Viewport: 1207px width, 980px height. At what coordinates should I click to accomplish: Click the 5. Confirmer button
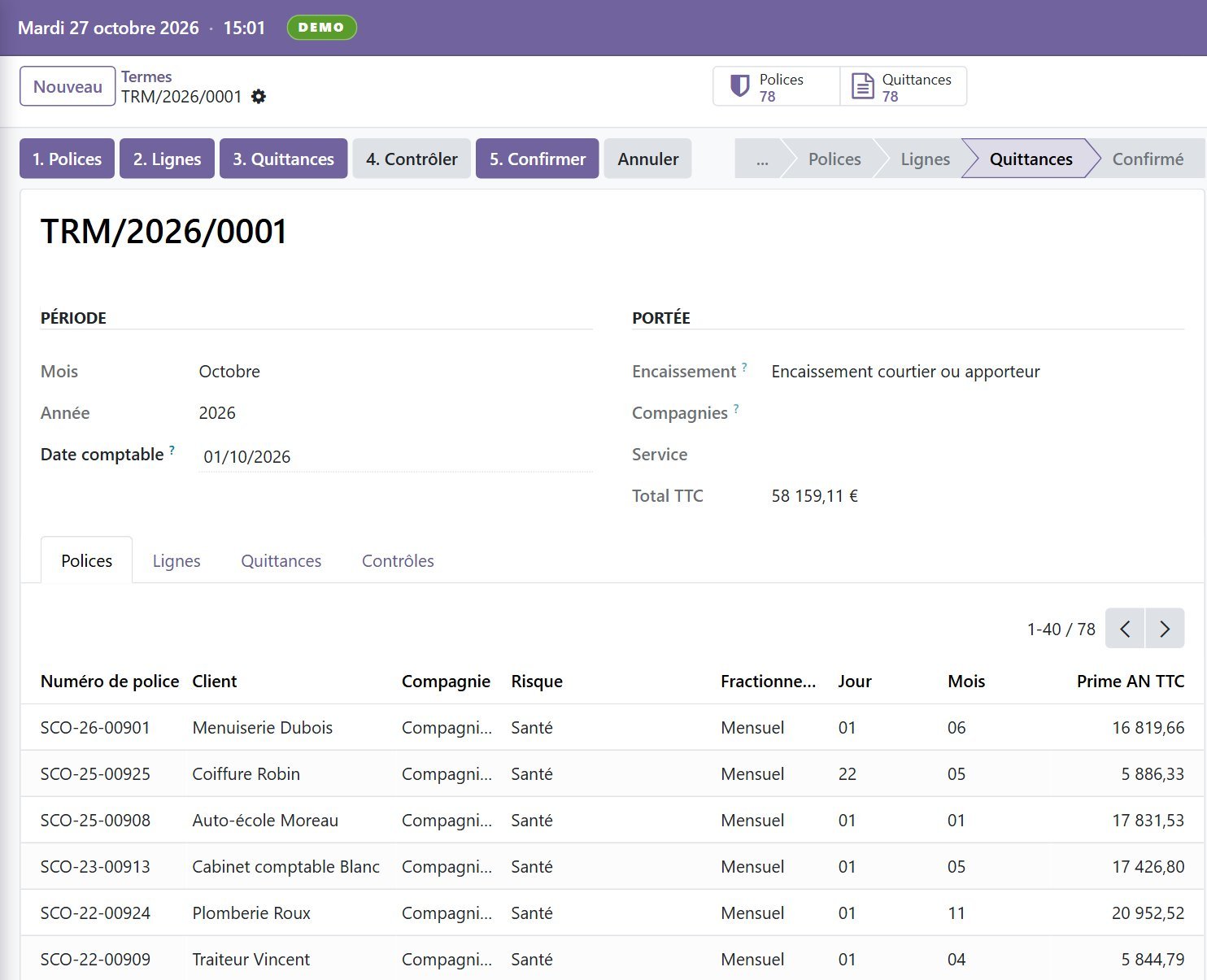click(538, 159)
